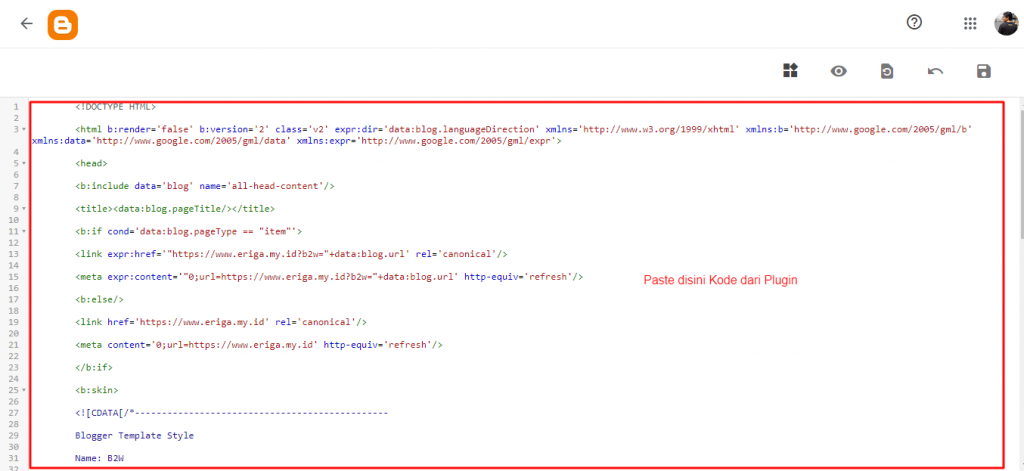Click the <html b:render='false' line
Screen dimensions: 1024x471
pos(524,129)
